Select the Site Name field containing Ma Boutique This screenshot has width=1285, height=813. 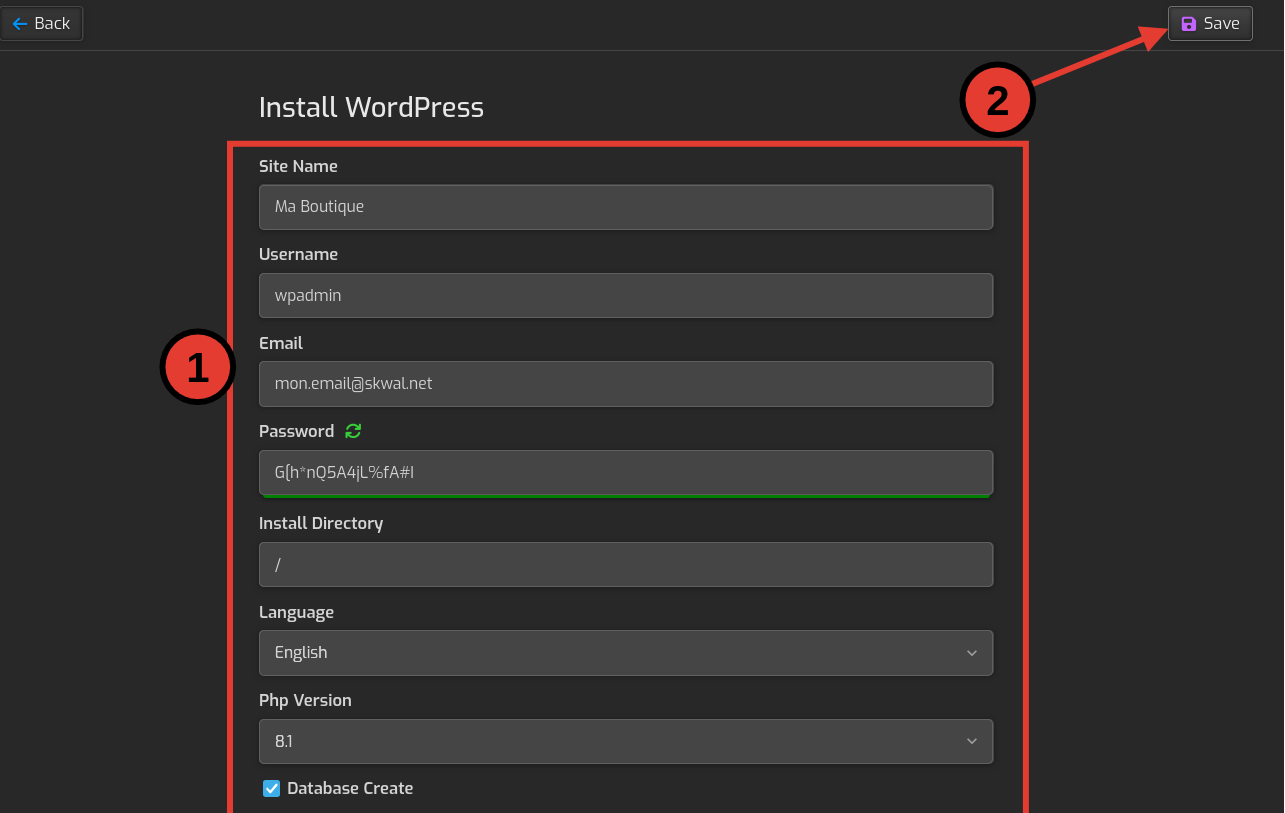[626, 207]
